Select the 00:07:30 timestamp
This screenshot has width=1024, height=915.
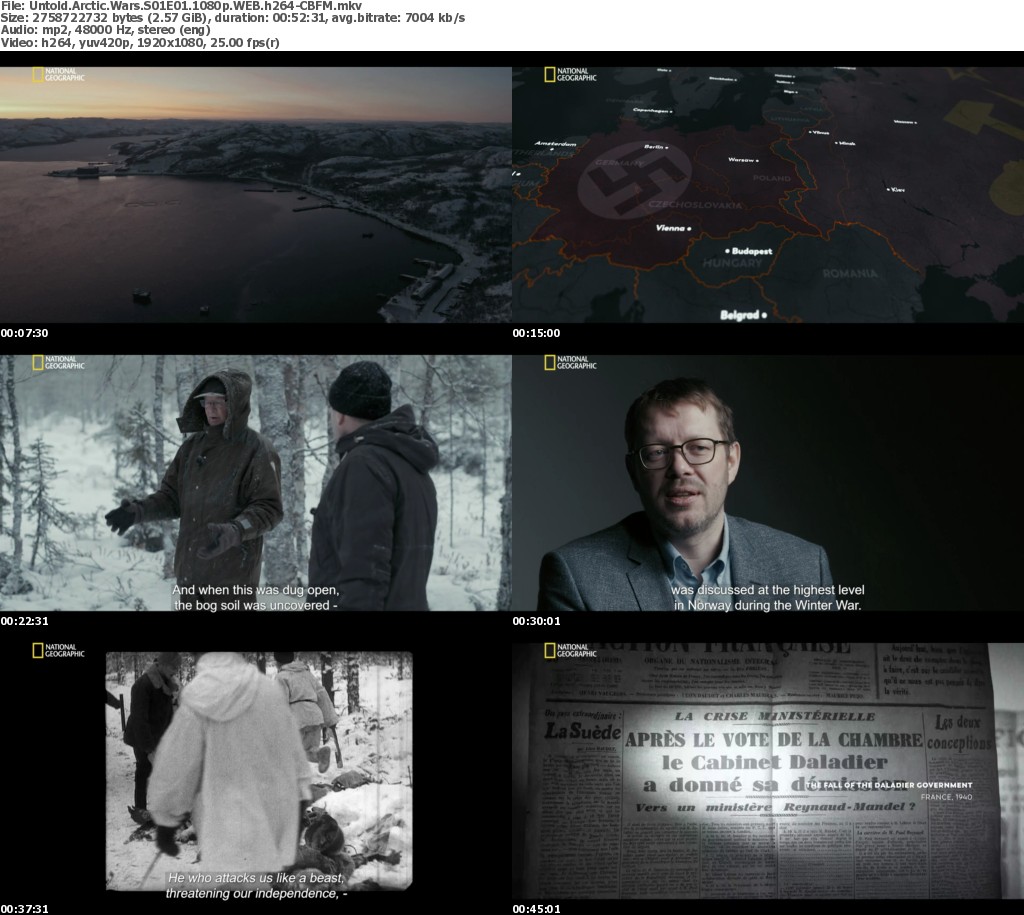[24, 333]
